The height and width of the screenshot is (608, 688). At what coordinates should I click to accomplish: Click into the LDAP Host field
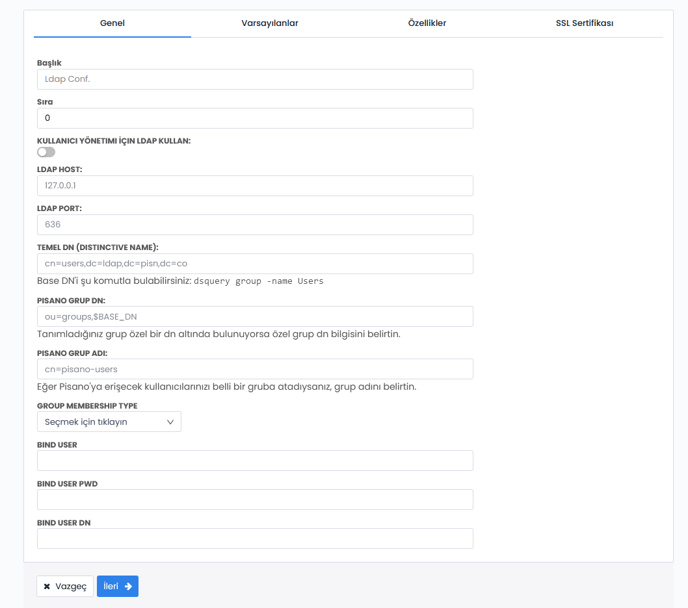pyautogui.click(x=255, y=186)
